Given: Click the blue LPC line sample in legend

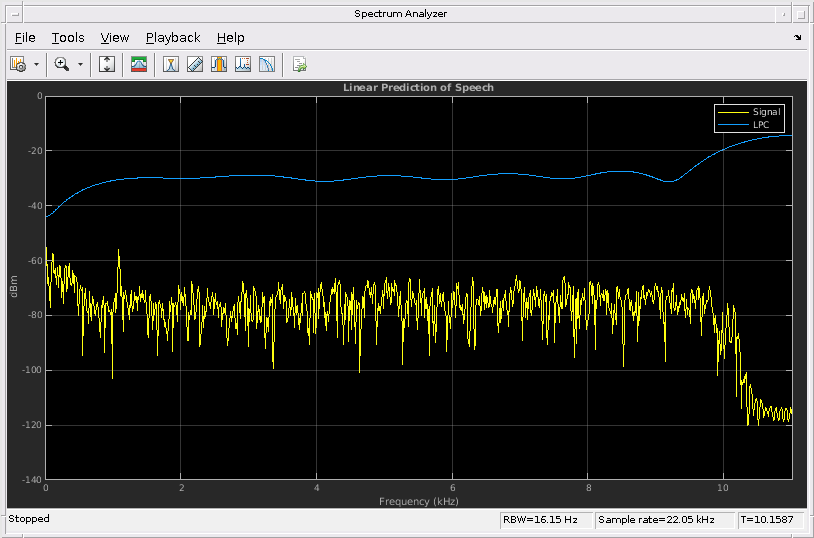Looking at the screenshot, I should (732, 124).
